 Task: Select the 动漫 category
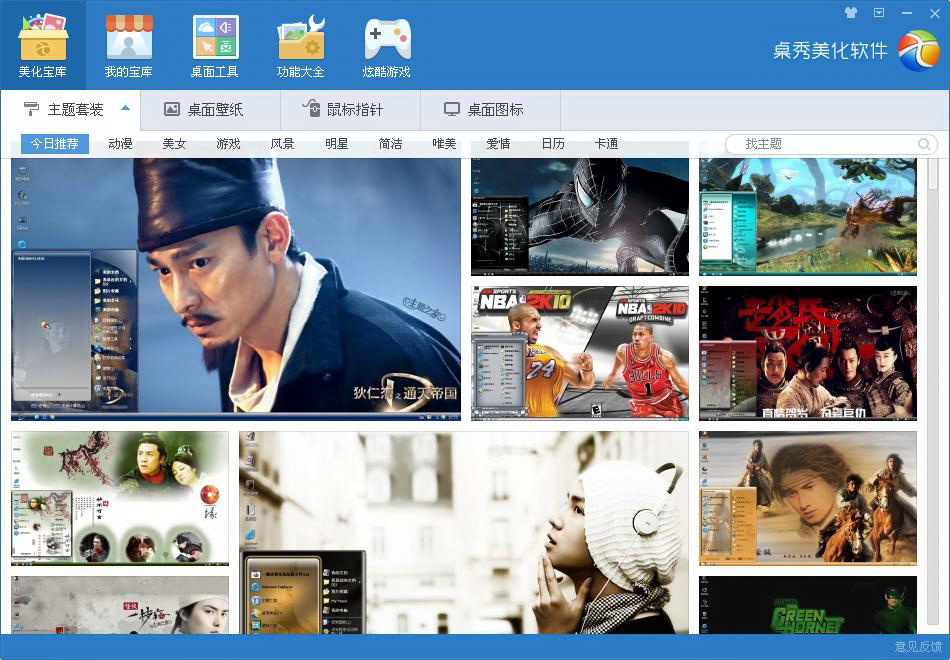coord(120,144)
